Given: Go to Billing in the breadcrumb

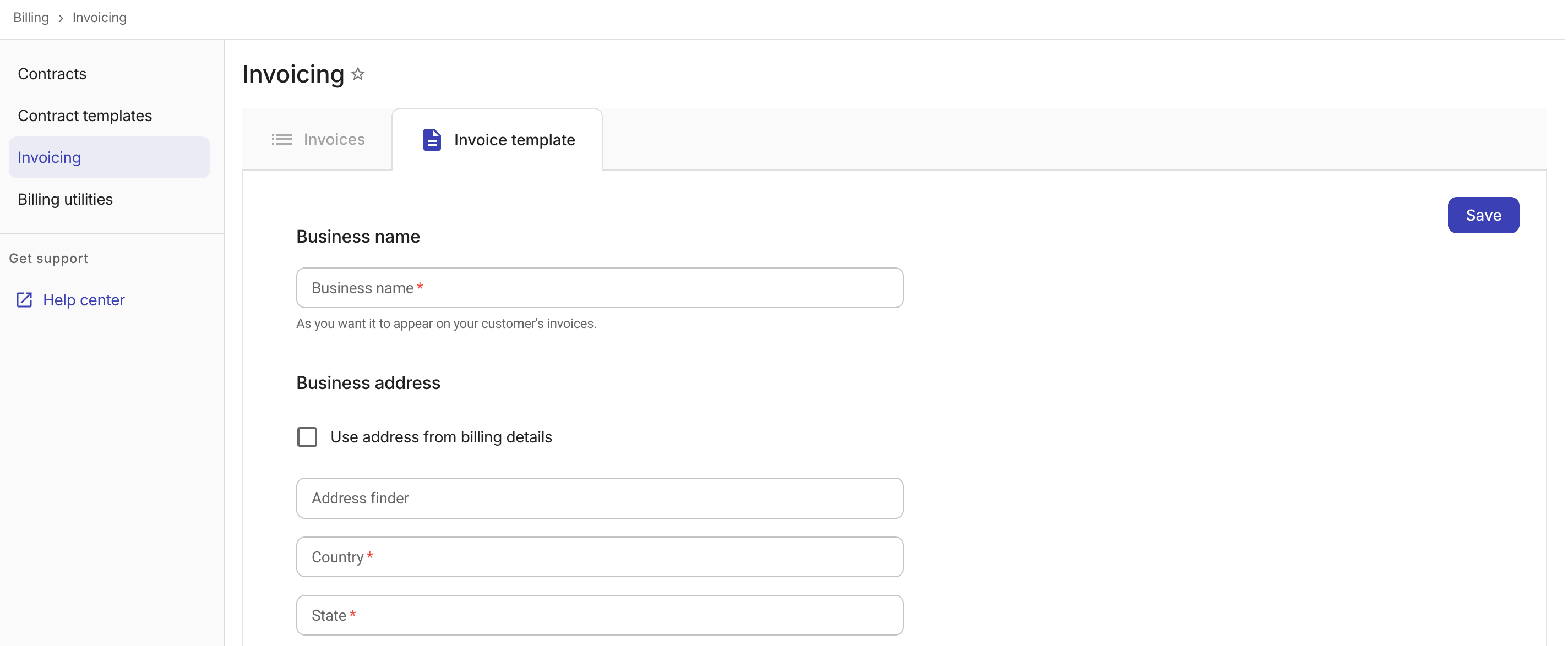Looking at the screenshot, I should (x=31, y=18).
